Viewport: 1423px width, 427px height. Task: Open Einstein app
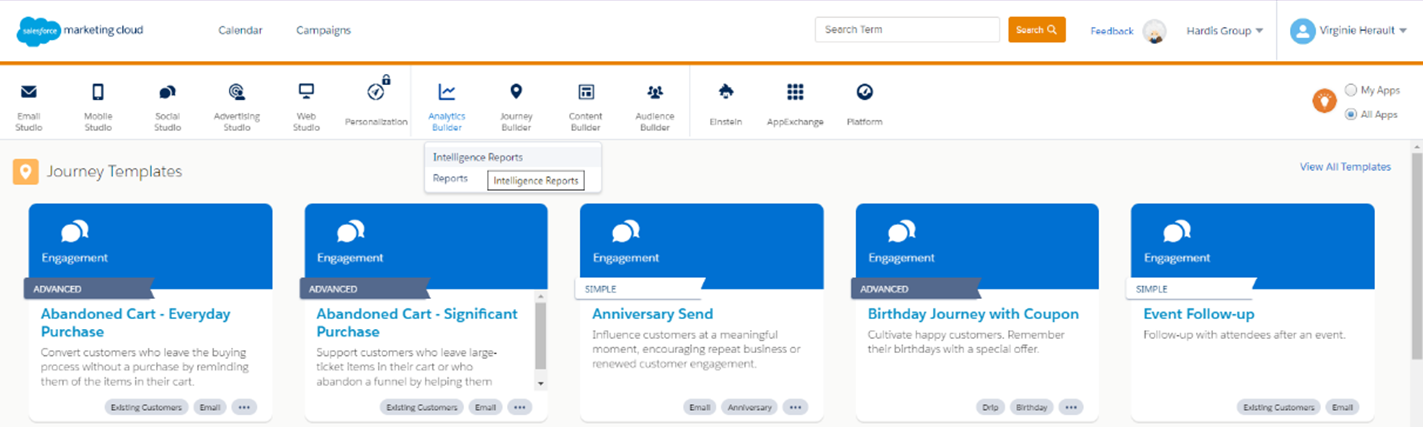(726, 103)
